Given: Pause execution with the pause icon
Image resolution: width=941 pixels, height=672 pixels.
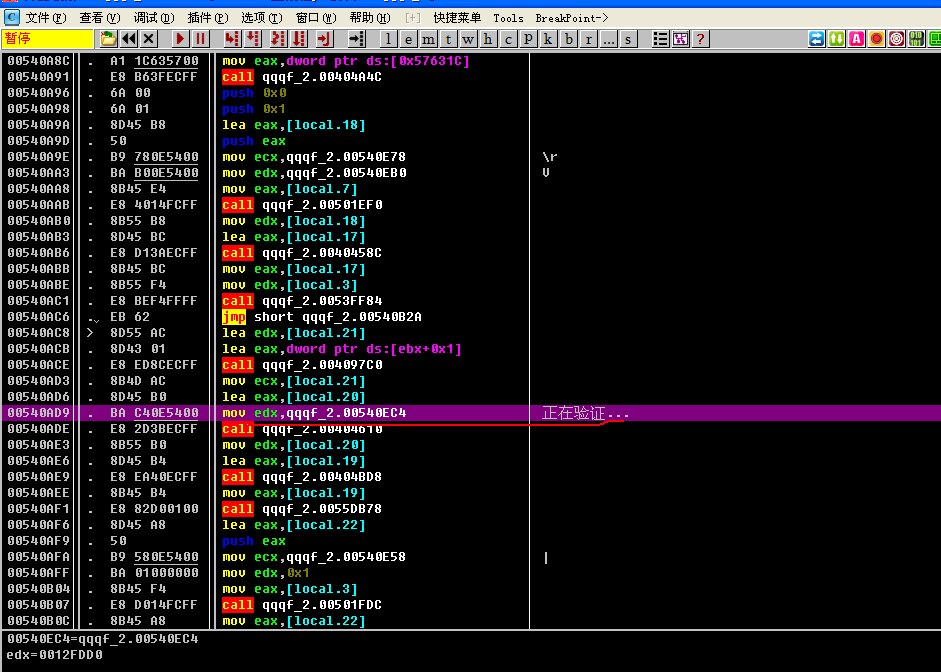Looking at the screenshot, I should tap(200, 39).
